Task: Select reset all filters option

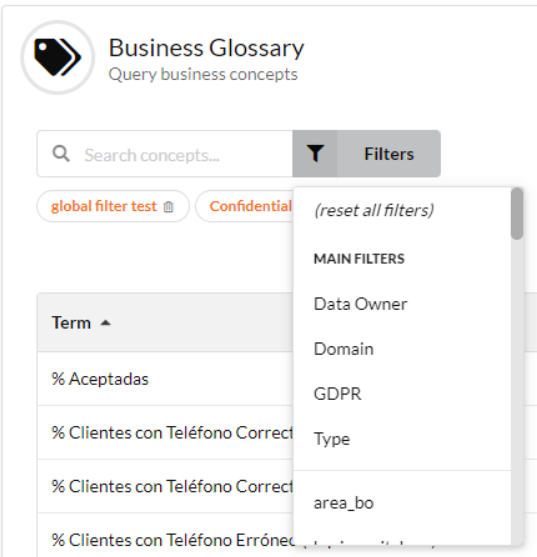Action: coord(374,210)
